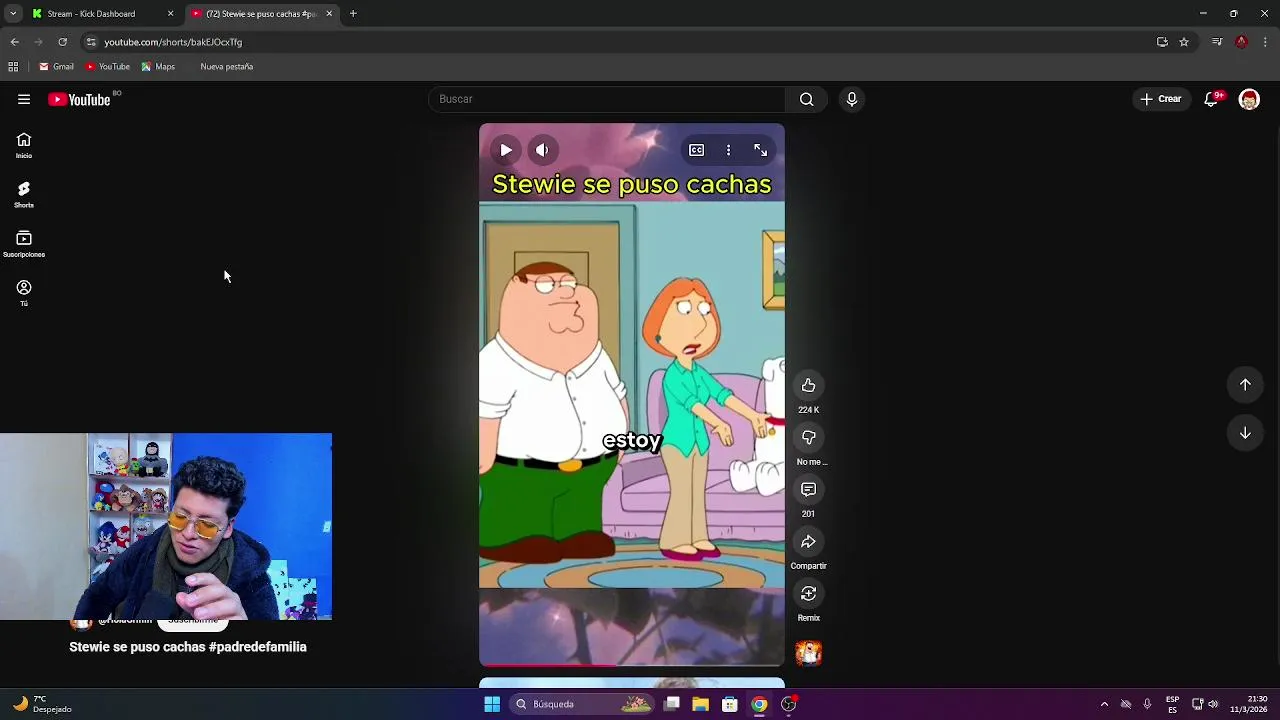Open File Explorer from the taskbar
1280x720 pixels.
pos(701,704)
